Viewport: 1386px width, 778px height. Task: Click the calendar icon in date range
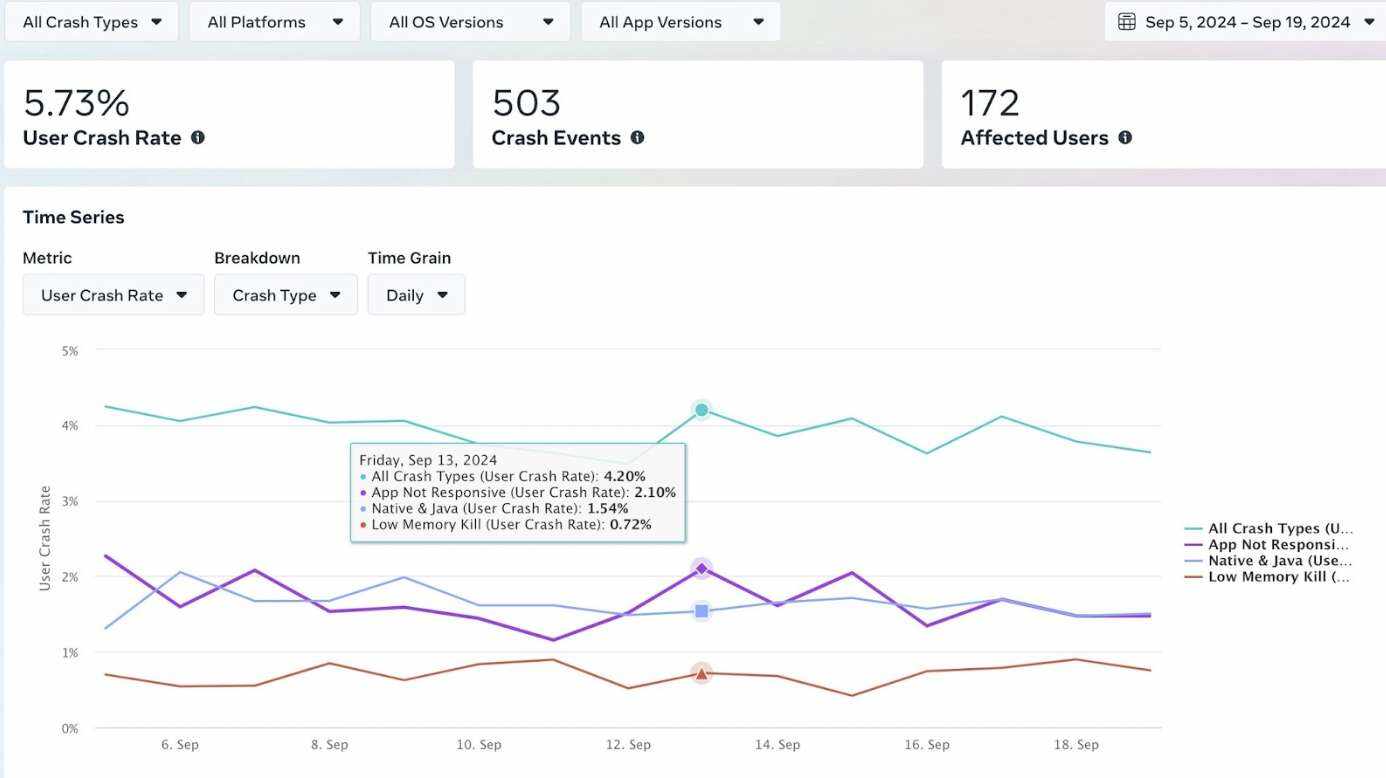pos(1126,22)
